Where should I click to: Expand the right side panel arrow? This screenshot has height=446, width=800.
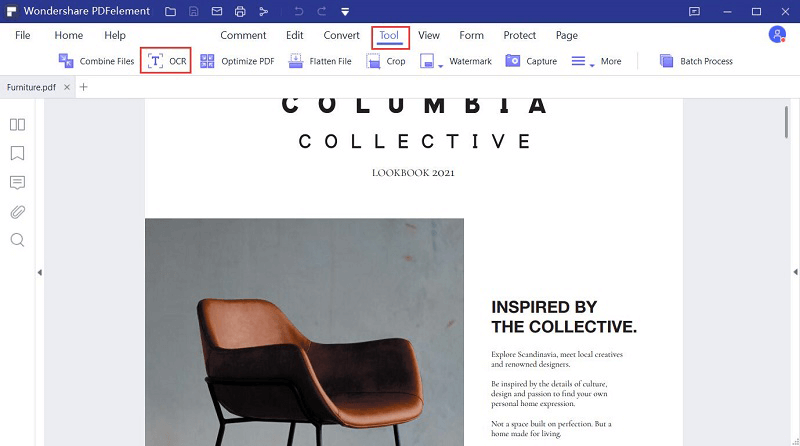(795, 272)
